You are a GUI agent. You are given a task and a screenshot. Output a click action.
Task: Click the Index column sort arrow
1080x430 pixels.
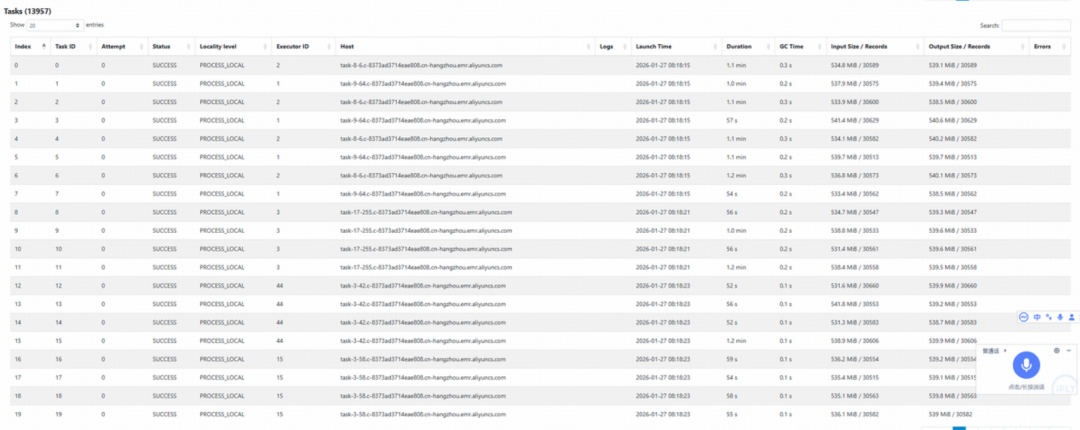(x=45, y=46)
